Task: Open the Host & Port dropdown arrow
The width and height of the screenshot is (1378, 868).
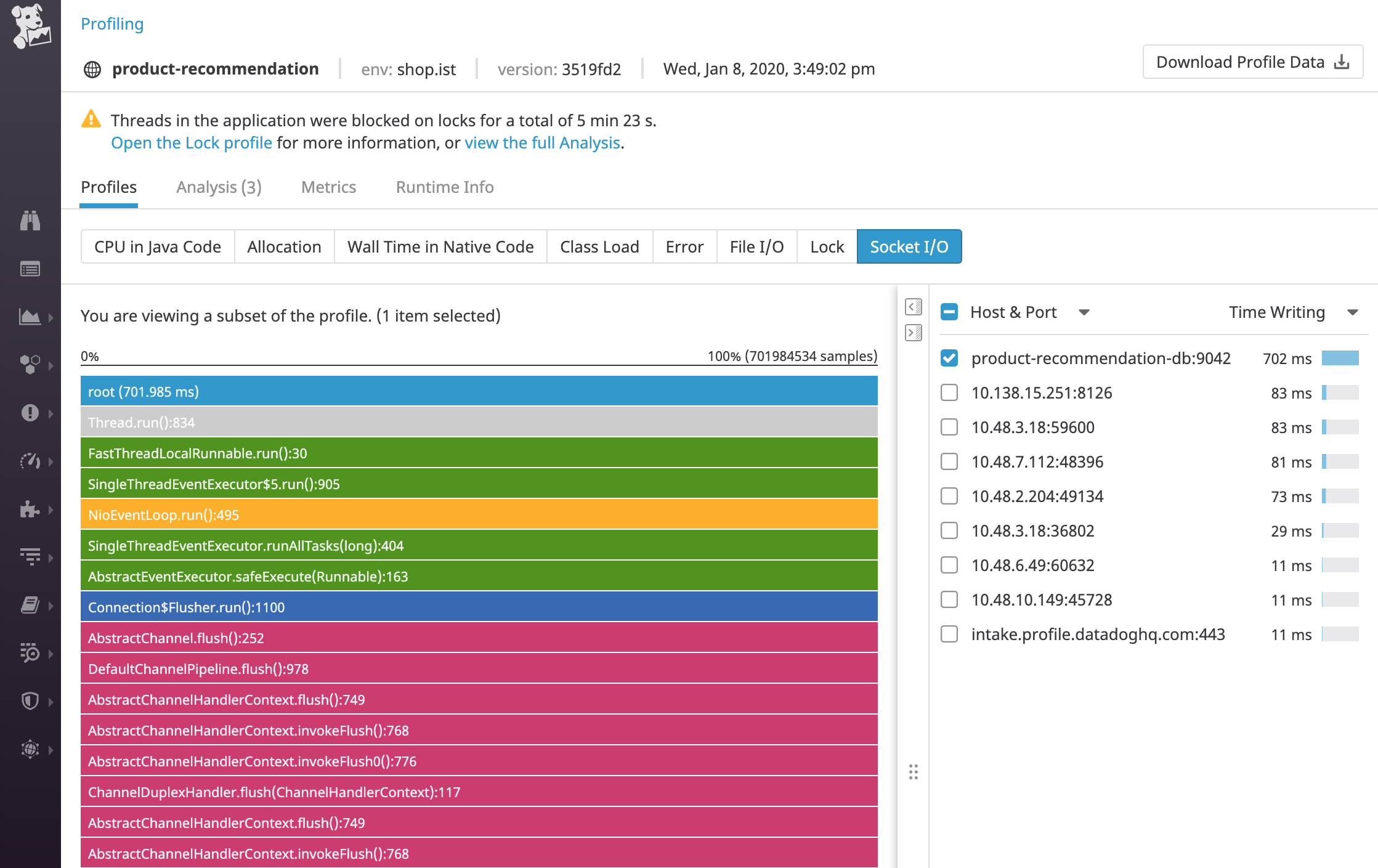Action: click(1084, 312)
